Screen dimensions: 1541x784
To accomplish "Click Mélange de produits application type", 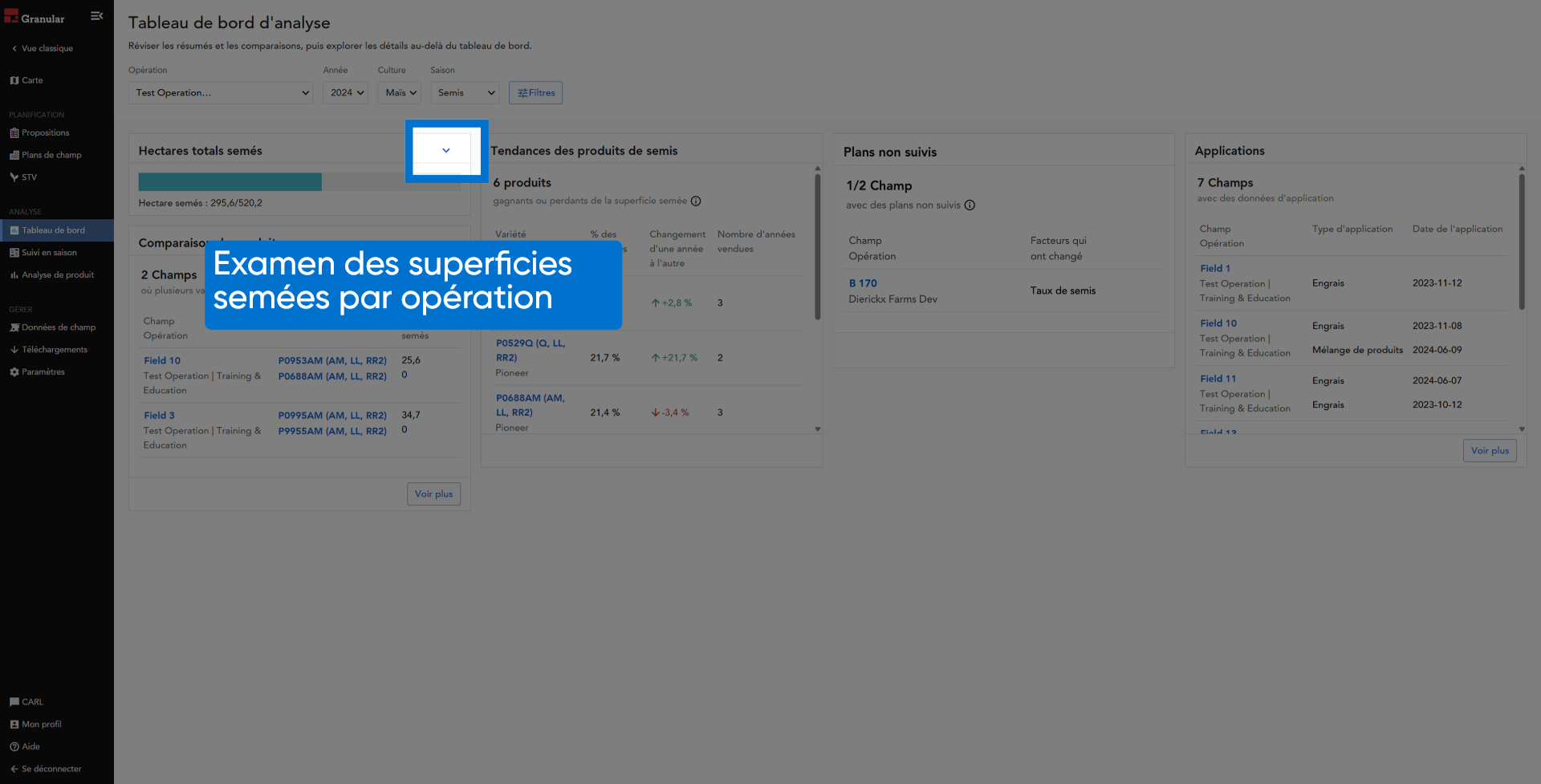I will tap(1357, 351).
